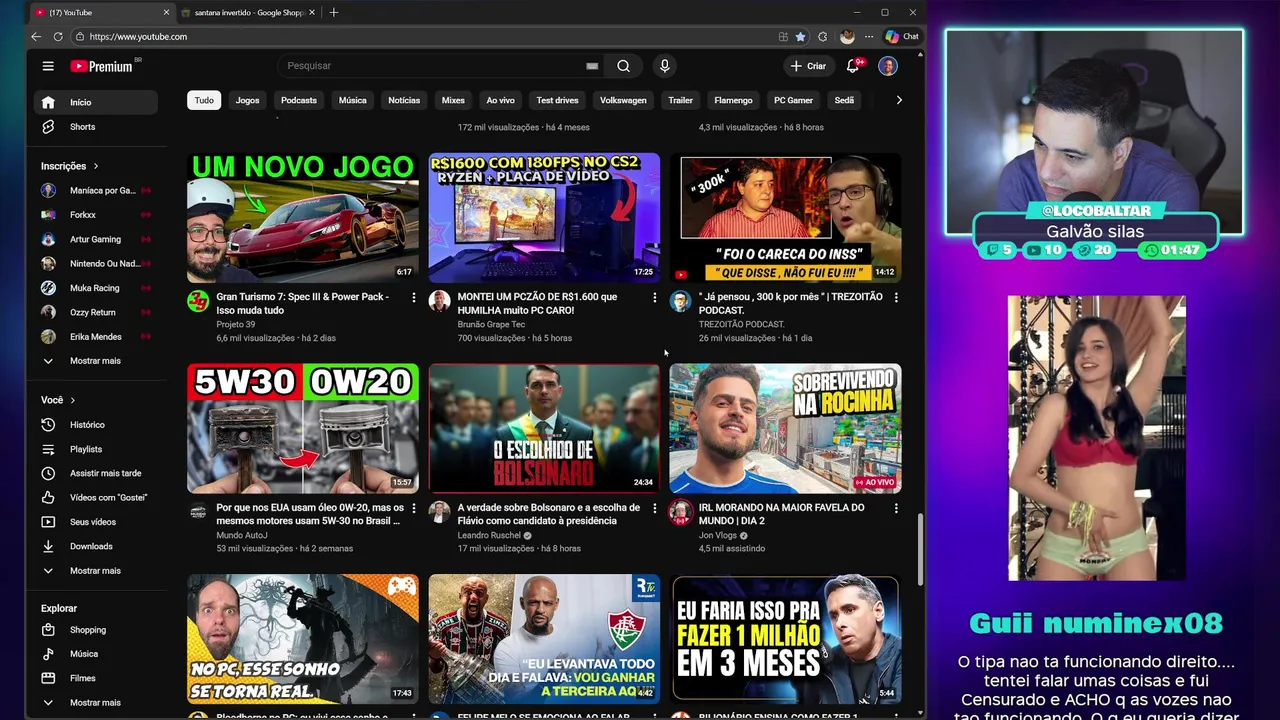Click the youtube.com address bar
The image size is (1280, 720).
425,36
